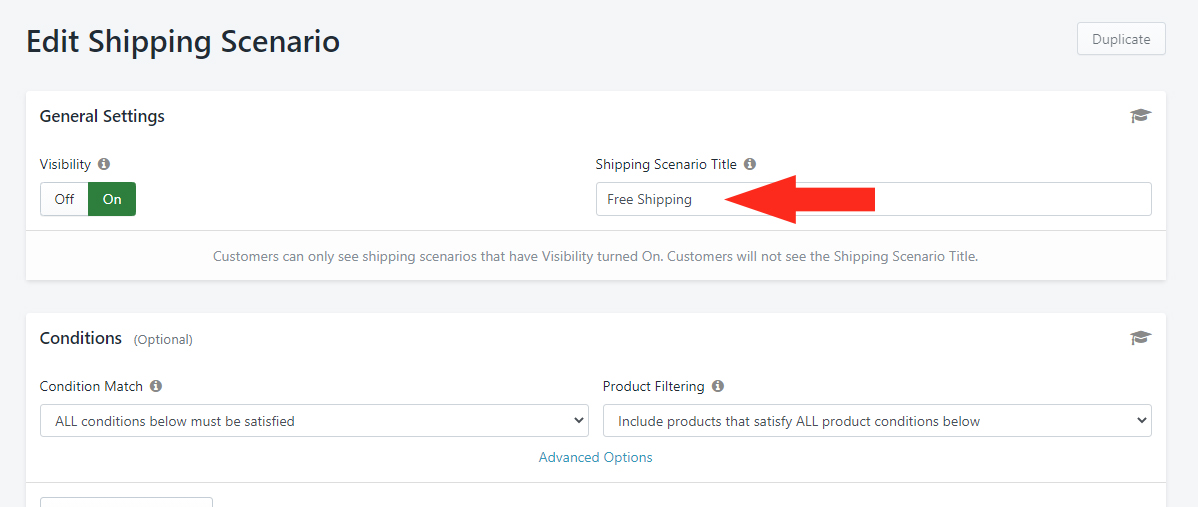The height and width of the screenshot is (507, 1198).
Task: Open the Advanced Options link
Action: [595, 457]
